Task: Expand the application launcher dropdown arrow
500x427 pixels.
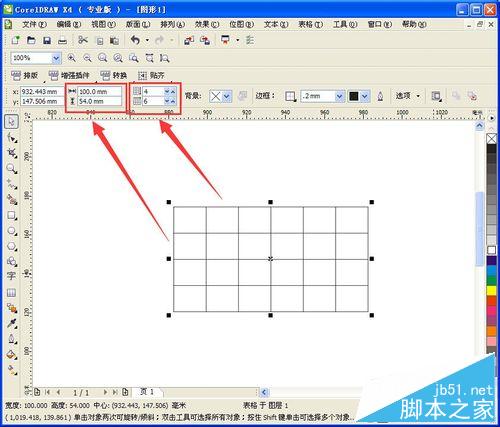Action: 237,40
